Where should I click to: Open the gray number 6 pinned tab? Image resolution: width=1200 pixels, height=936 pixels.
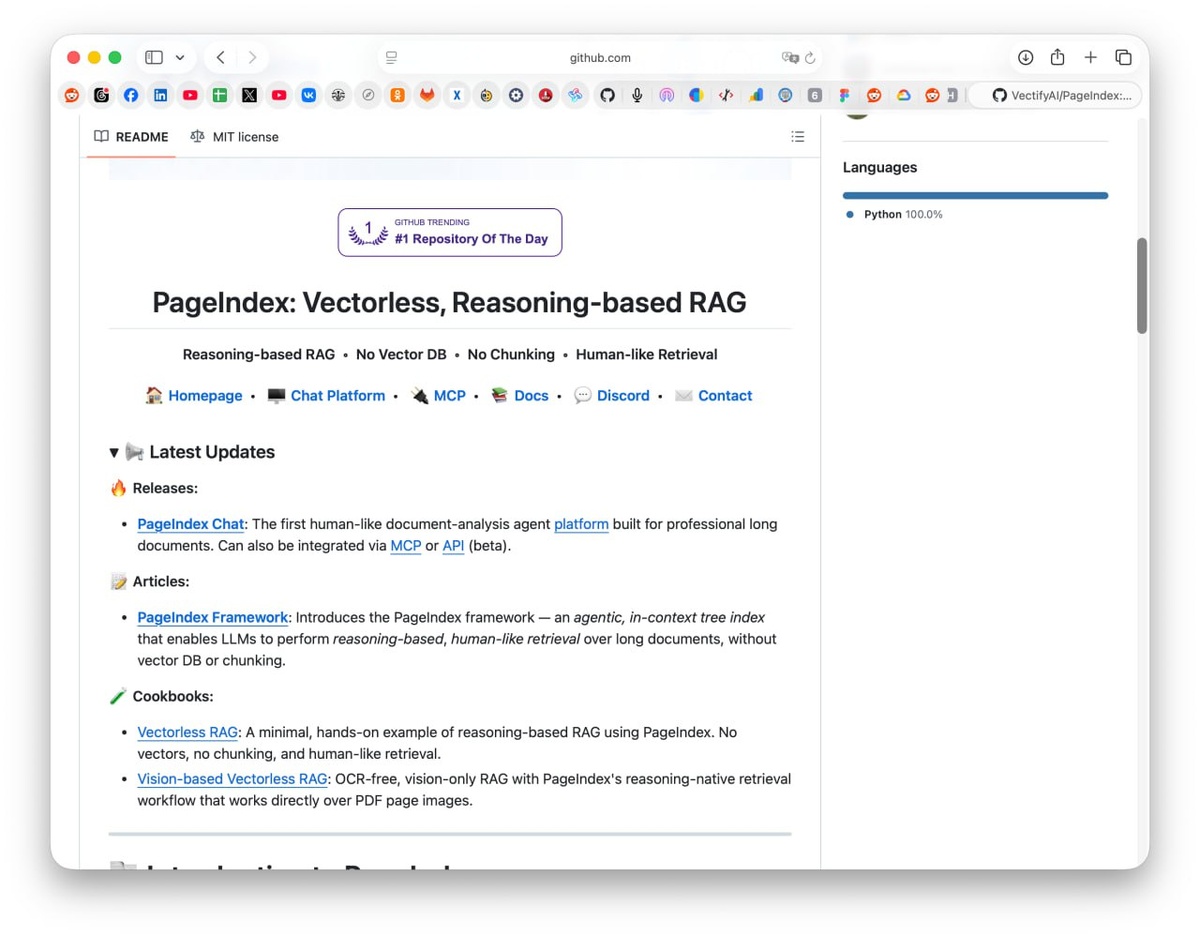tap(815, 95)
